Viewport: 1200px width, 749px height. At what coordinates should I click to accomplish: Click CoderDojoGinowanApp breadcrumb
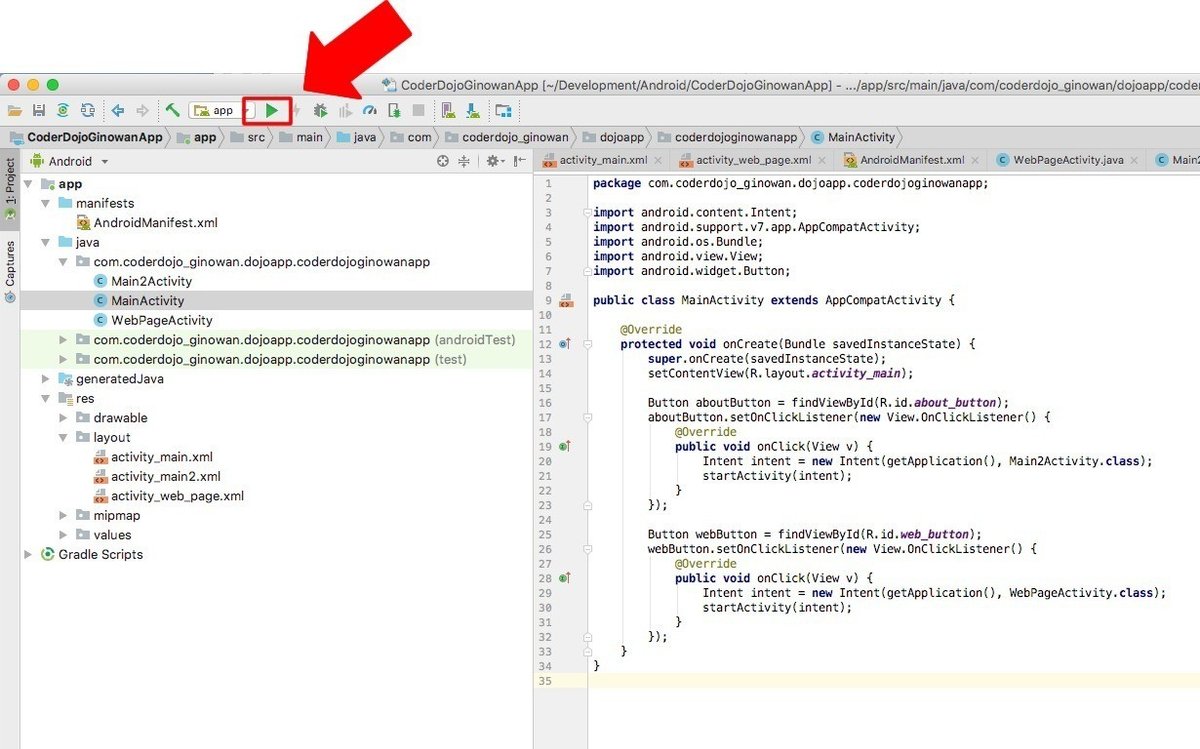coord(84,137)
